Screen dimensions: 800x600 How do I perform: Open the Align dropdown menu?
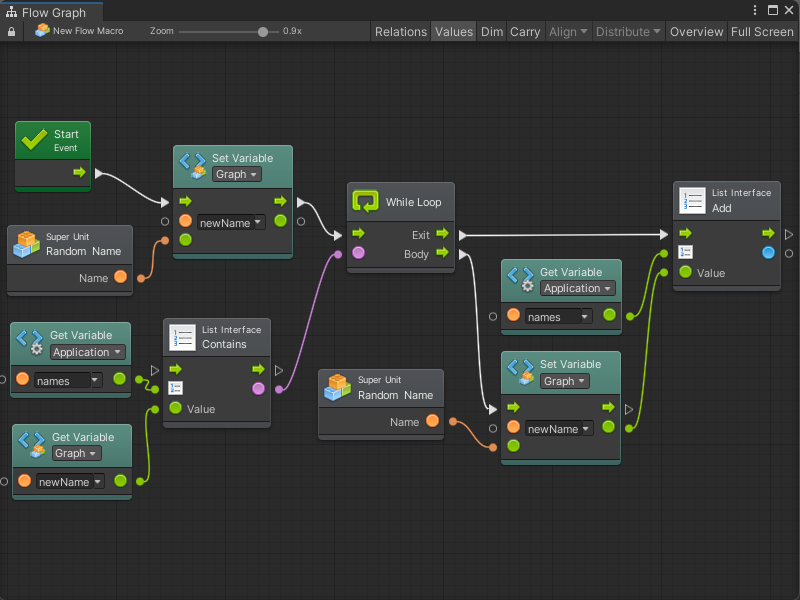(568, 31)
